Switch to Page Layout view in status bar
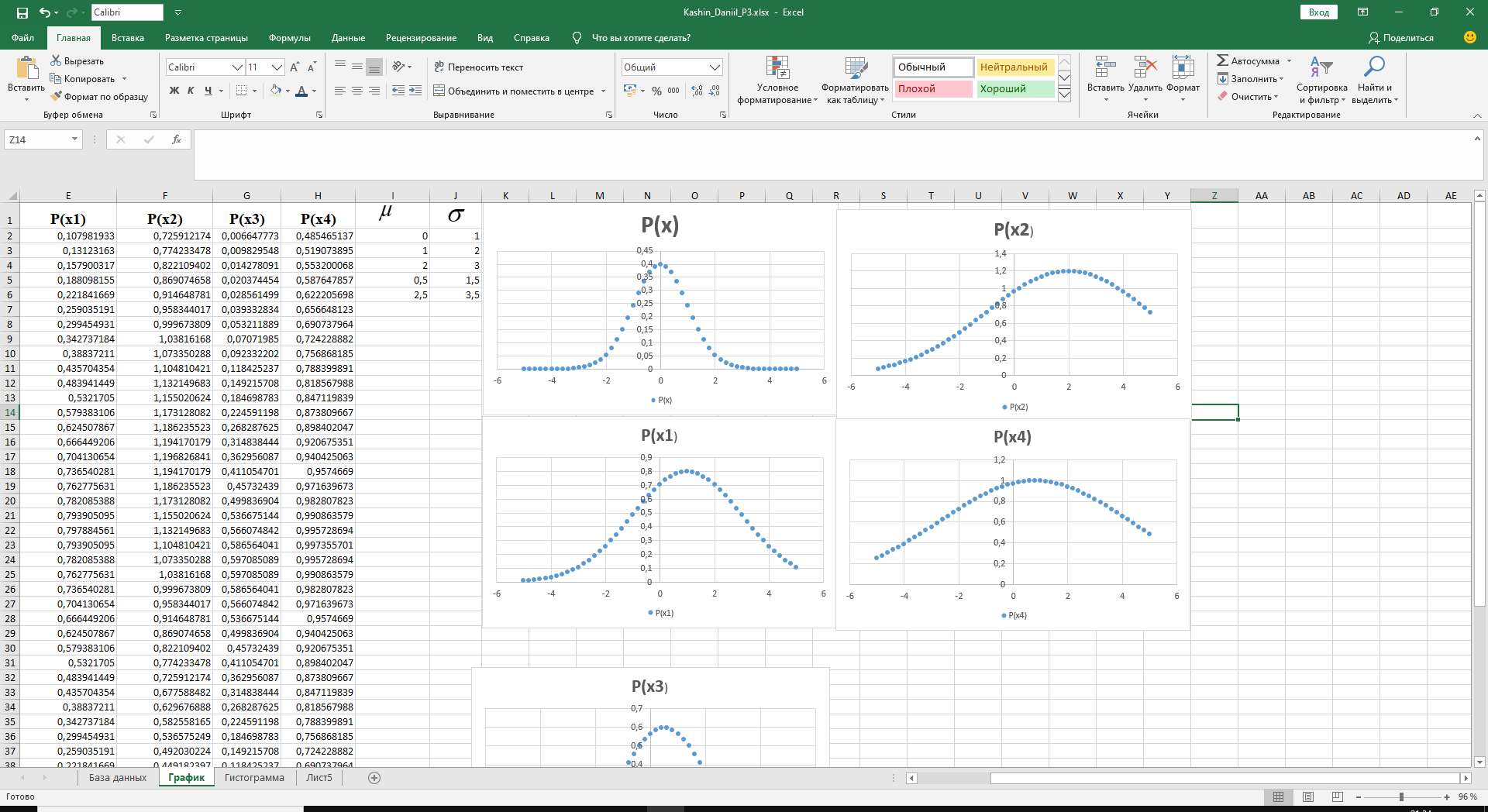 click(1308, 797)
